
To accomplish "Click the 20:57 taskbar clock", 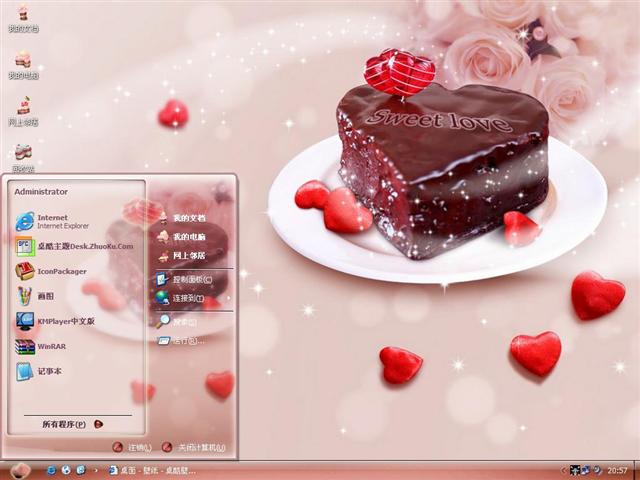I will pyautogui.click(x=617, y=471).
